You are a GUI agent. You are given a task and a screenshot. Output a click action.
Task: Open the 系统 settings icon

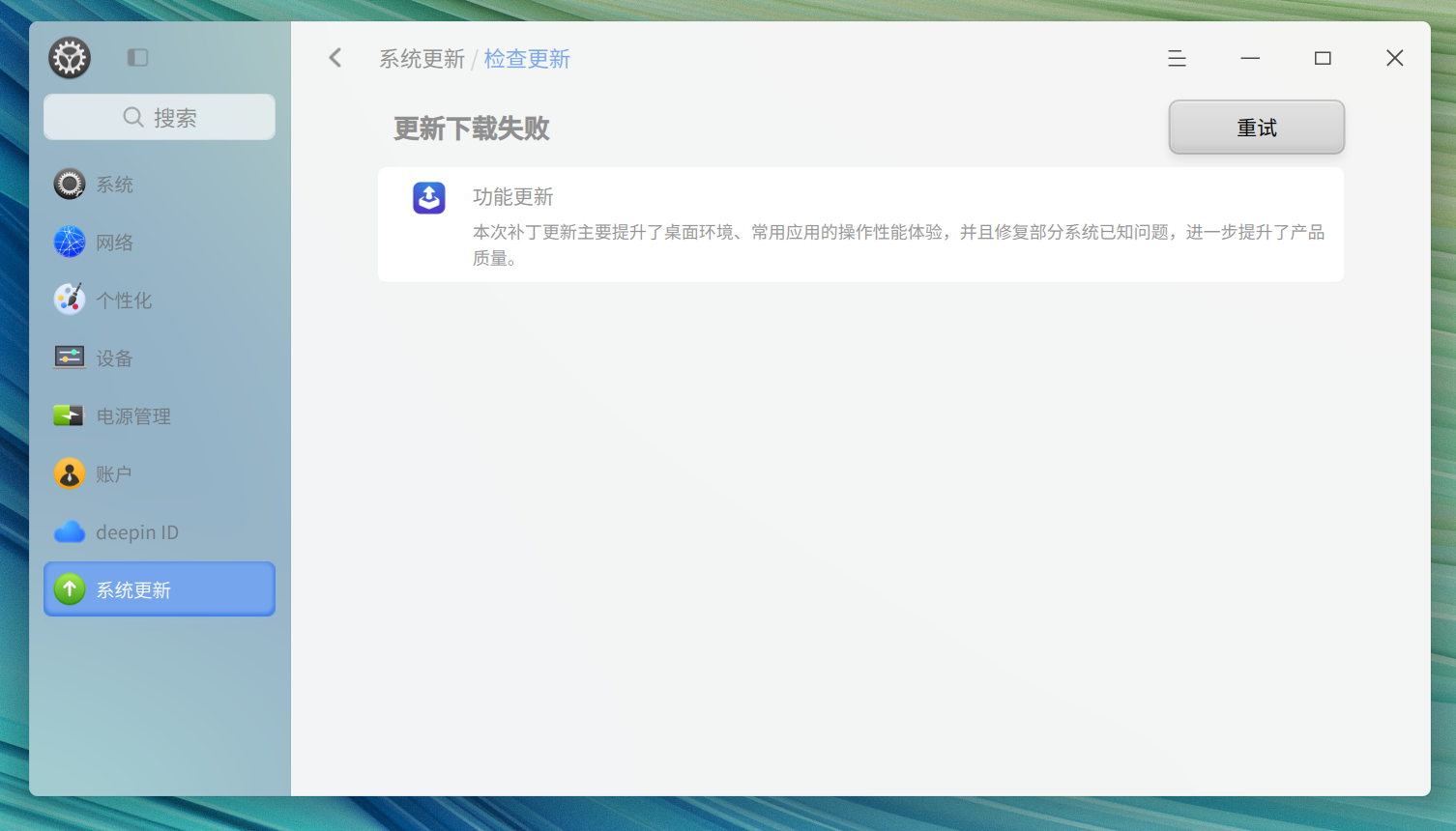(x=70, y=184)
